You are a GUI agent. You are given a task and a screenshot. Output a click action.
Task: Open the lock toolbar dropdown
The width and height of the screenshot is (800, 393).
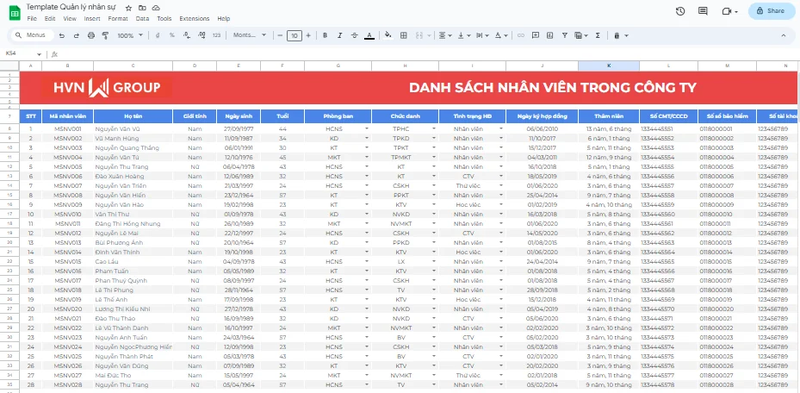pos(621,36)
